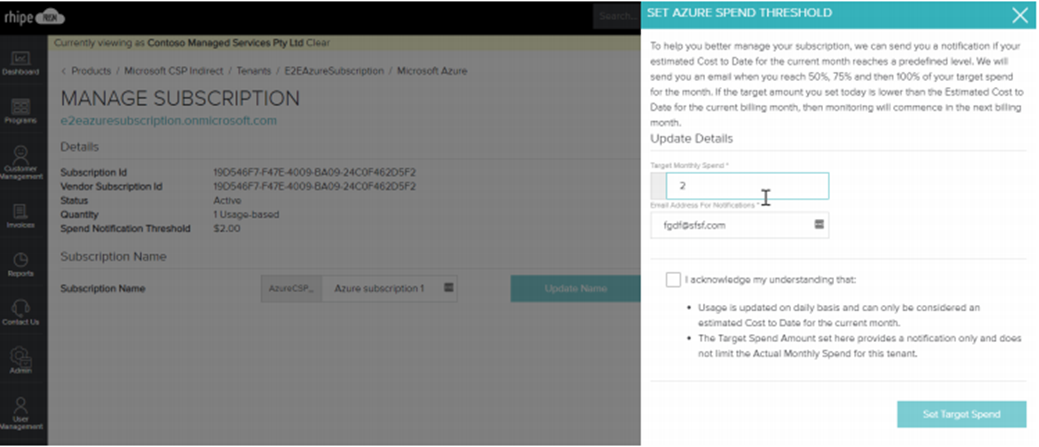Image resolution: width=1039 pixels, height=447 pixels.
Task: Click the Active status value
Action: (x=227, y=201)
